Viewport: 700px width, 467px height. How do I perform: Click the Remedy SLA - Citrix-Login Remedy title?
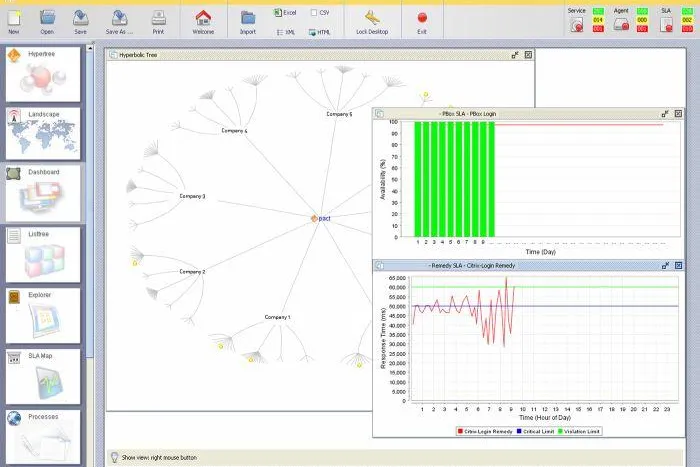click(472, 266)
